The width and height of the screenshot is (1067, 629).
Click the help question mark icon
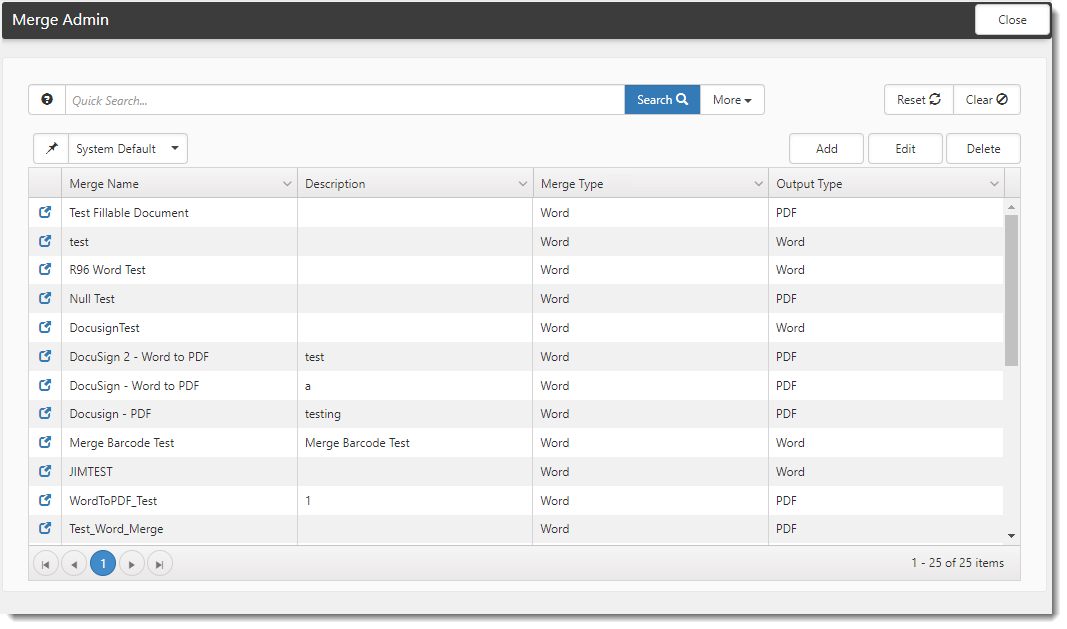47,100
